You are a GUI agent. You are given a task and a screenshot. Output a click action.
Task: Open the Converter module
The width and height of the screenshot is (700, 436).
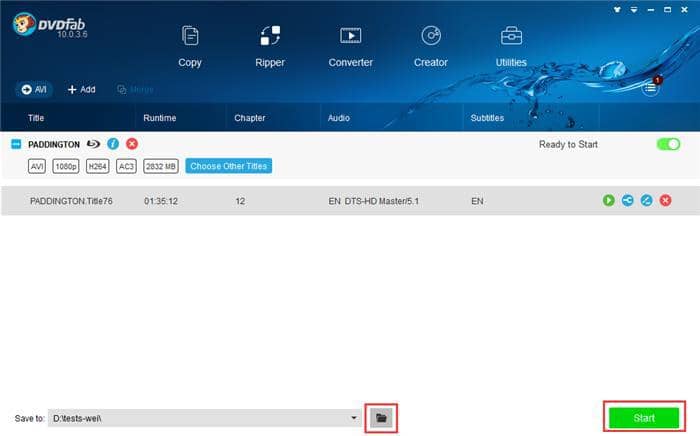tap(350, 46)
